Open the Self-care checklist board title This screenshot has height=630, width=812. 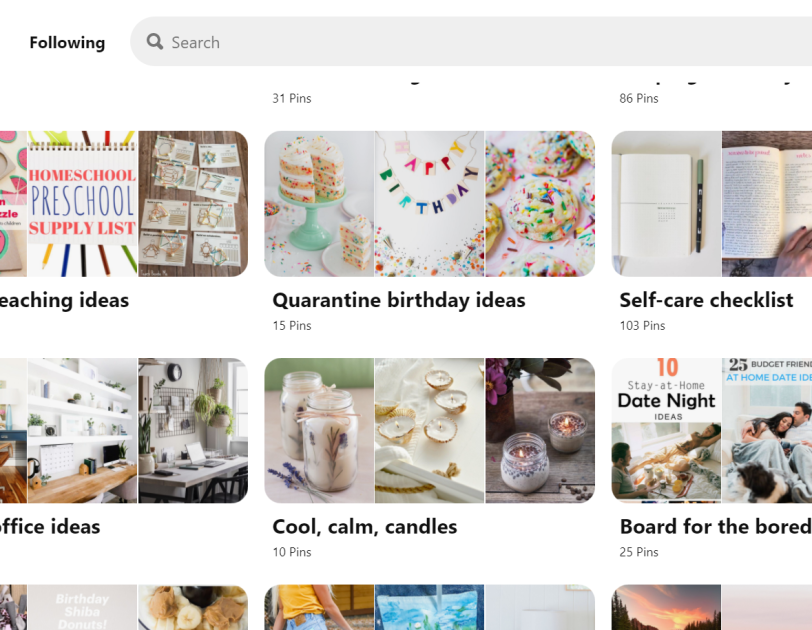point(706,300)
